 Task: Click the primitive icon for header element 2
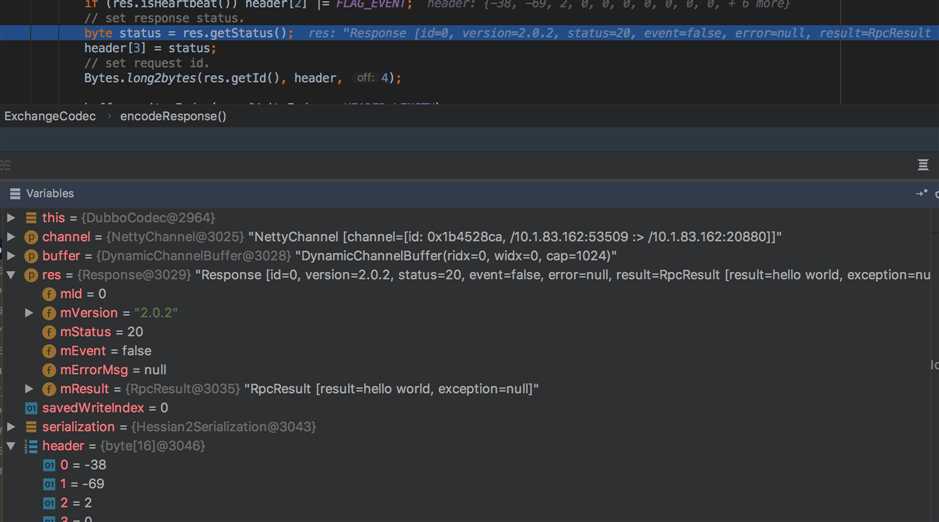[x=49, y=503]
